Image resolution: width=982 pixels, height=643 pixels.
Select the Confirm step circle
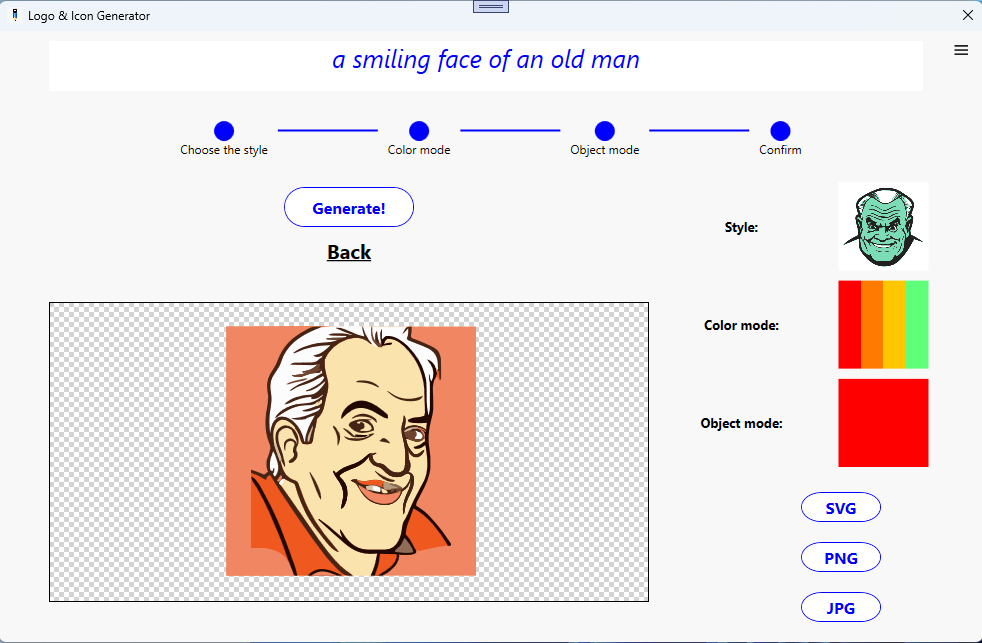(780, 131)
